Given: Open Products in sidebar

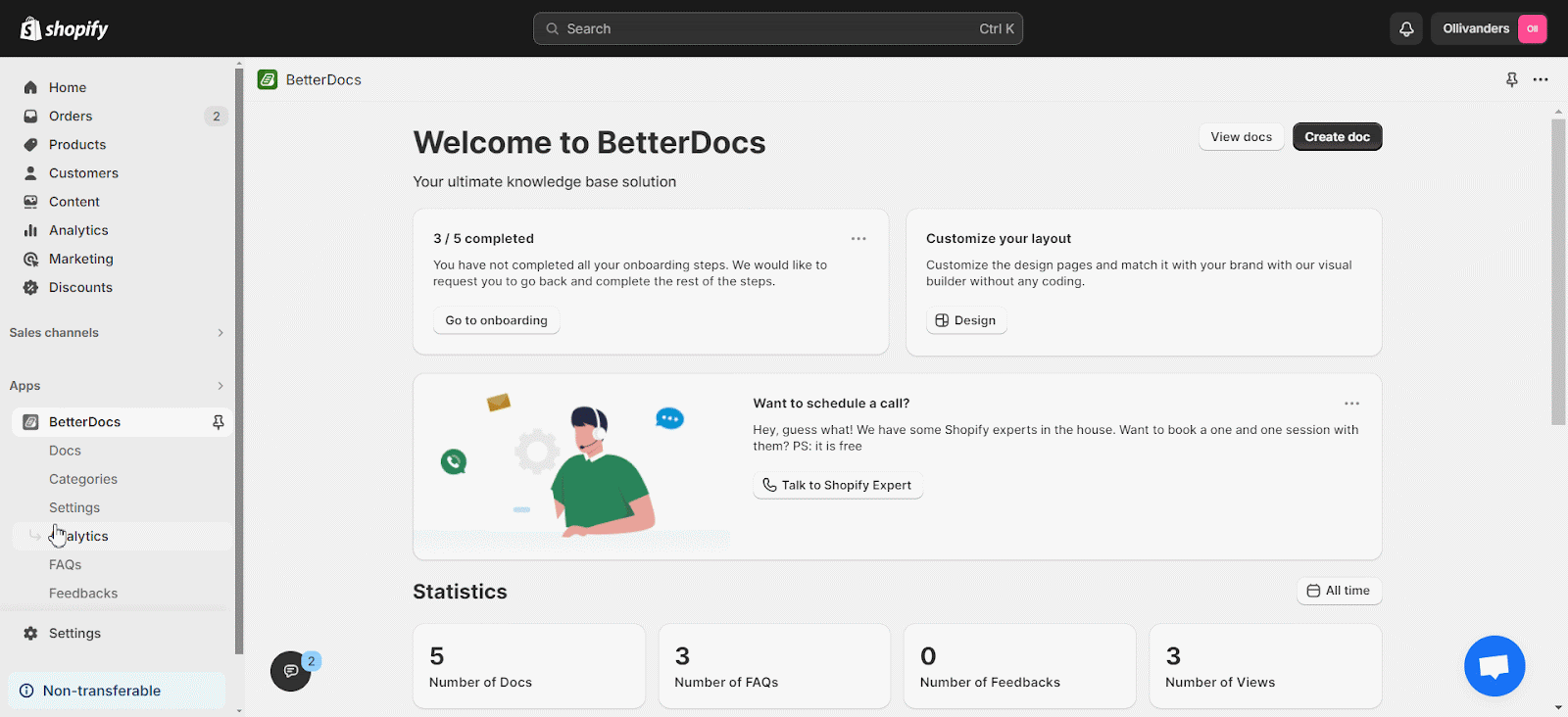Looking at the screenshot, I should [x=77, y=144].
